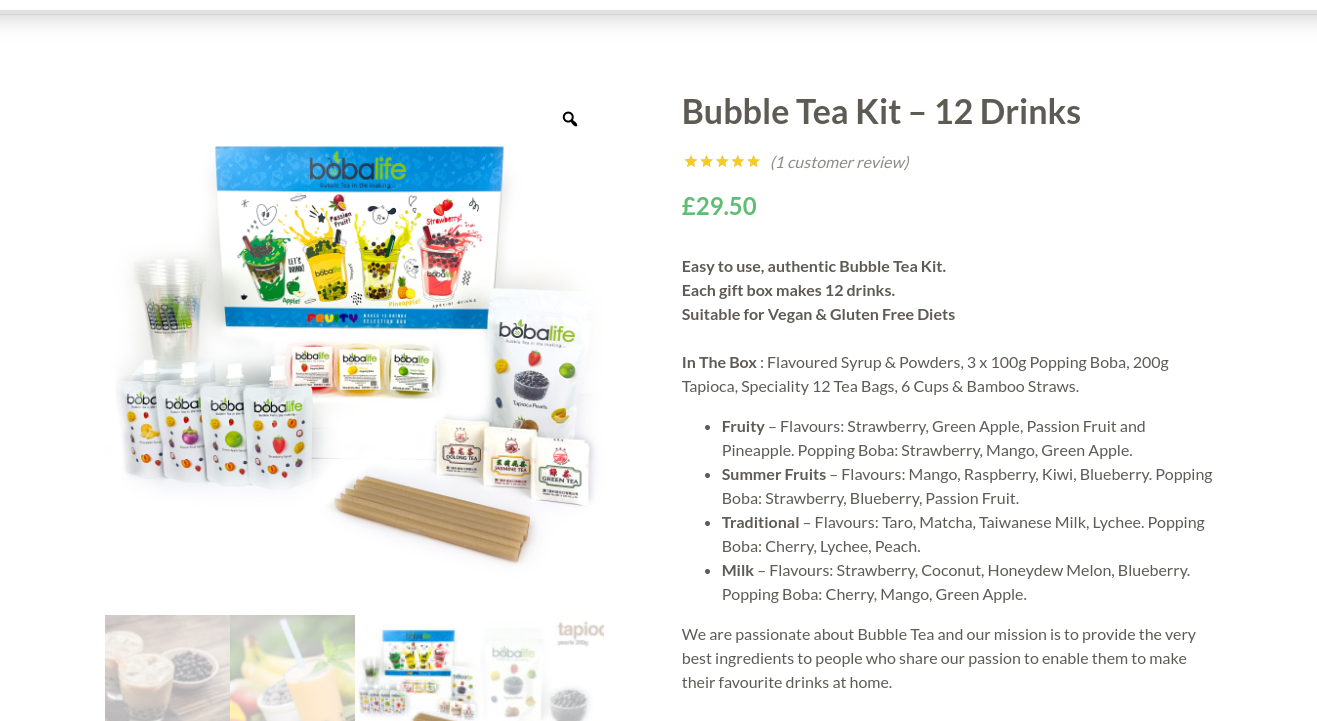Open the magnifier zoom icon on product image
Viewport: 1317px width, 721px height.
[570, 119]
